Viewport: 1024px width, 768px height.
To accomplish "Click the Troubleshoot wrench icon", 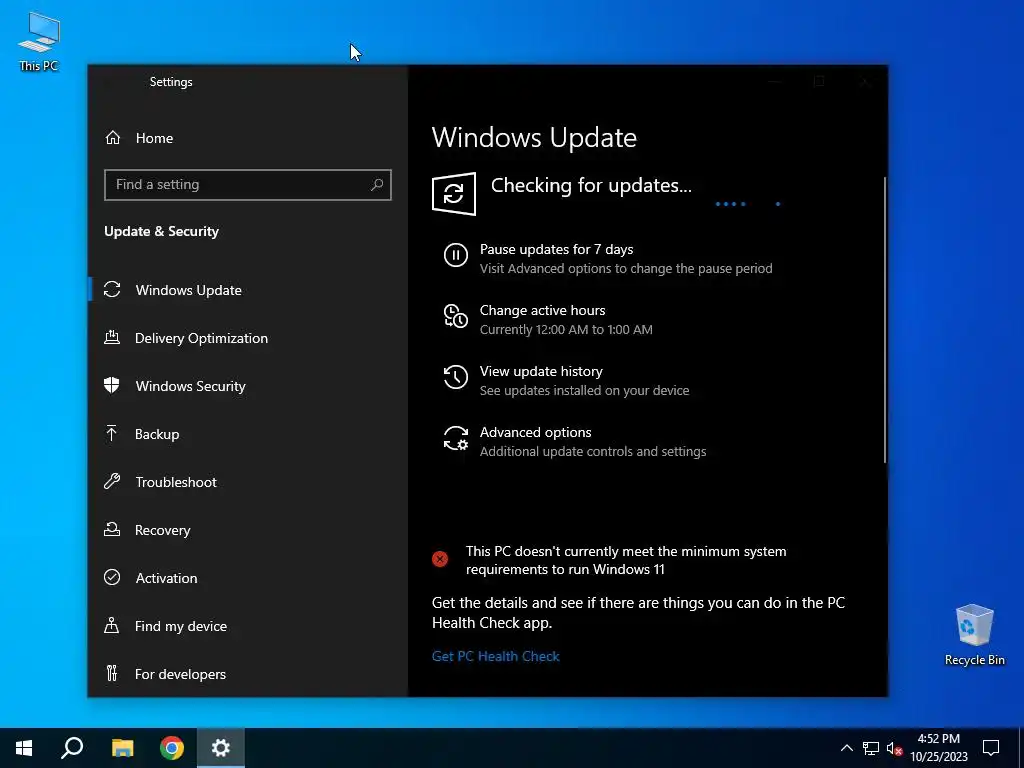I will tap(112, 482).
